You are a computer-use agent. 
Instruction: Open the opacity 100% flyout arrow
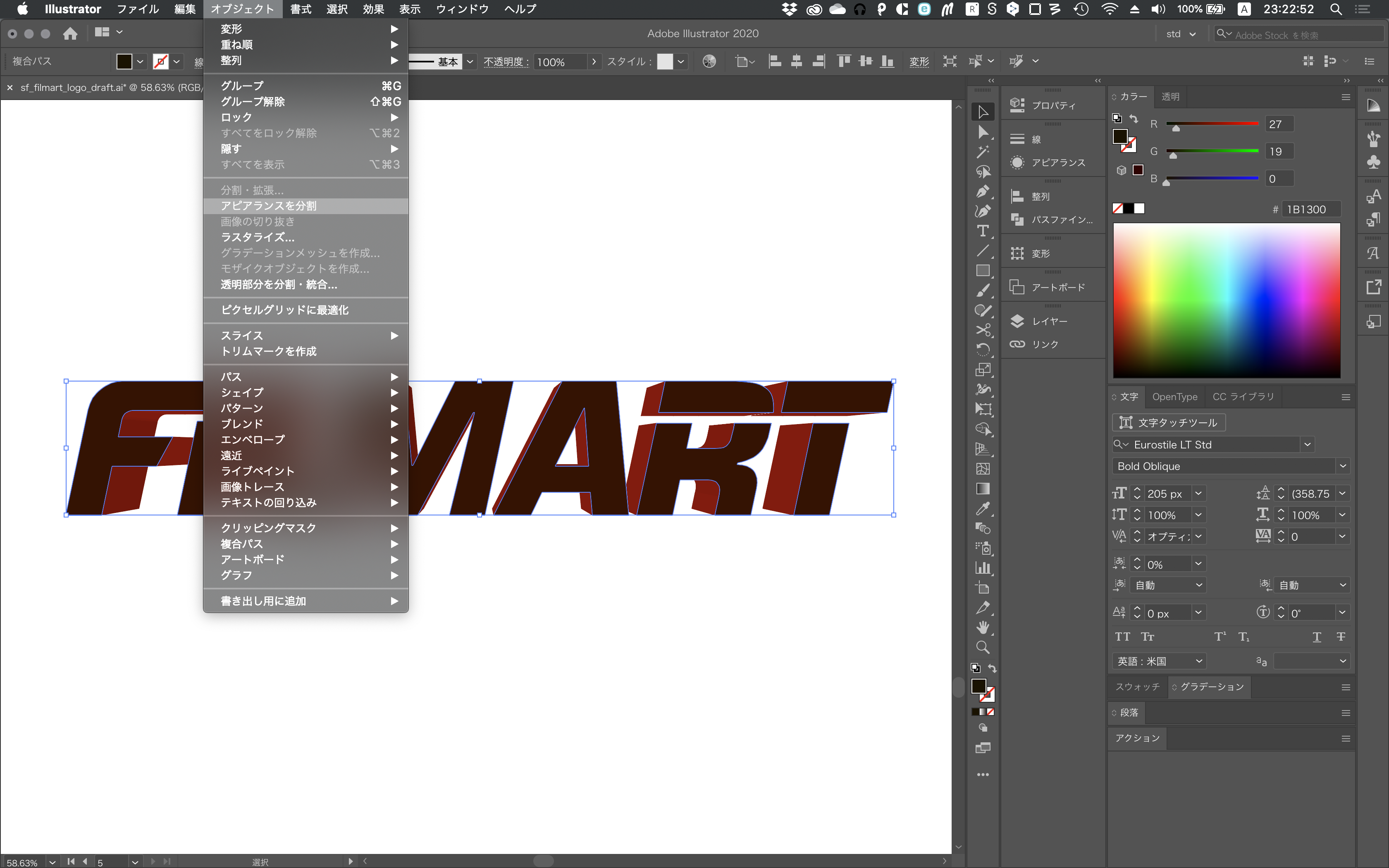click(x=594, y=62)
